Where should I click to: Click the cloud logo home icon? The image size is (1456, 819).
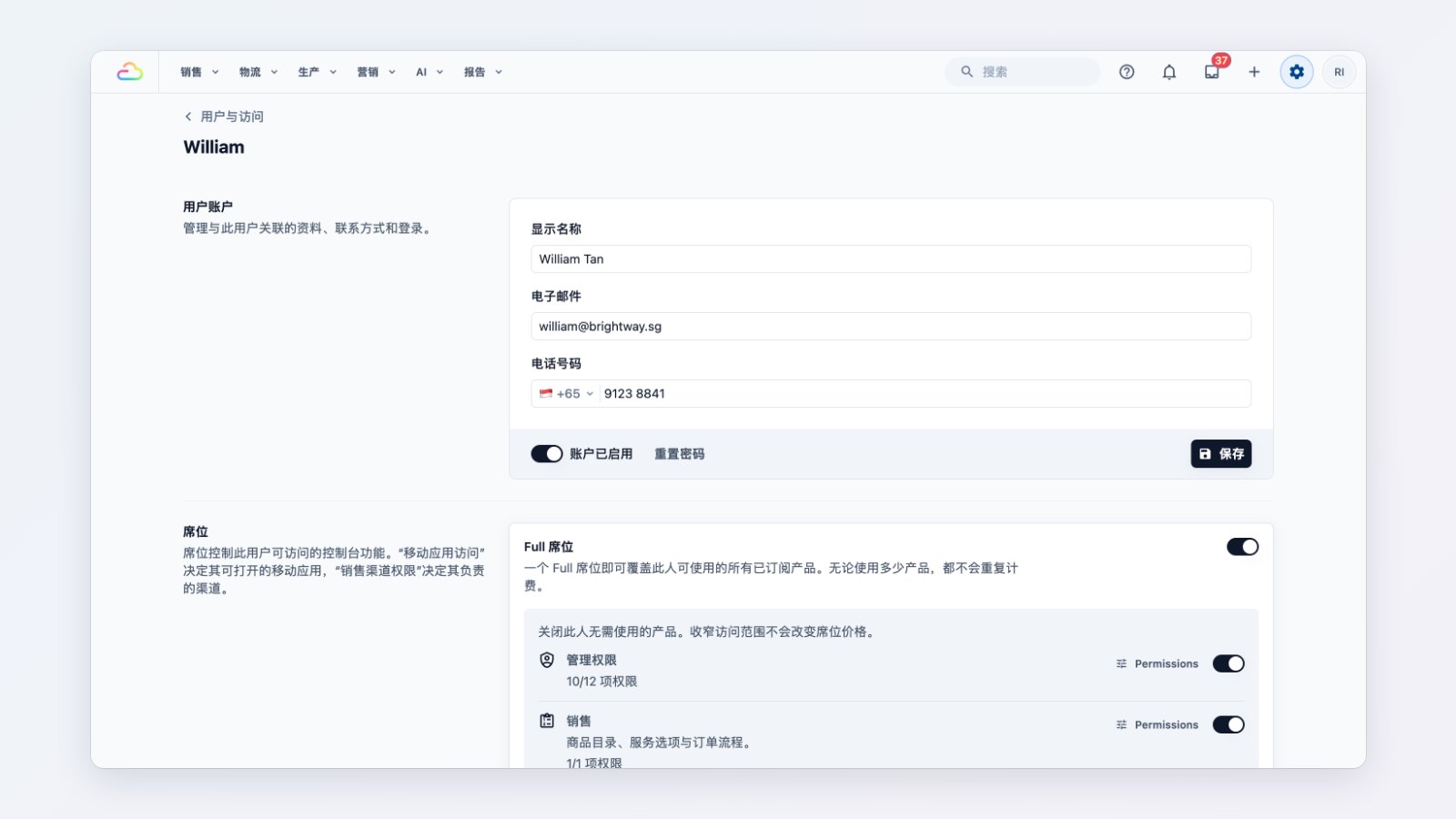(129, 72)
